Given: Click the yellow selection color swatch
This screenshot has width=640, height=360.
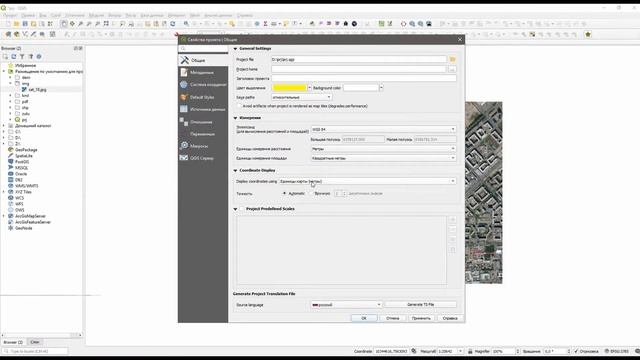Looking at the screenshot, I should click(x=289, y=88).
